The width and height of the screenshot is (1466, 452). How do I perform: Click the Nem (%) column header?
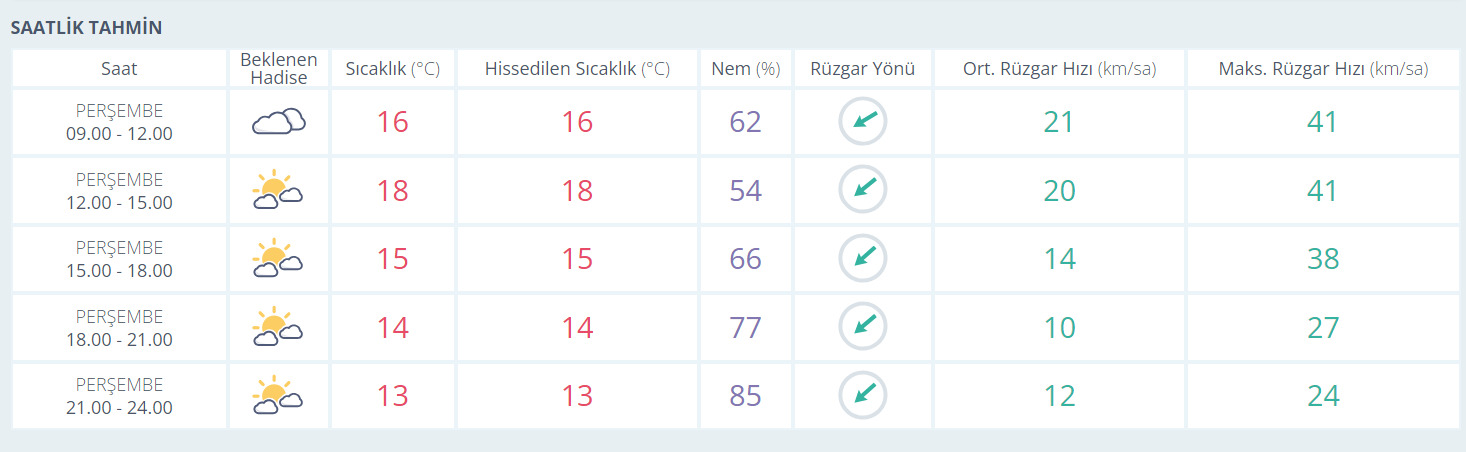745,69
